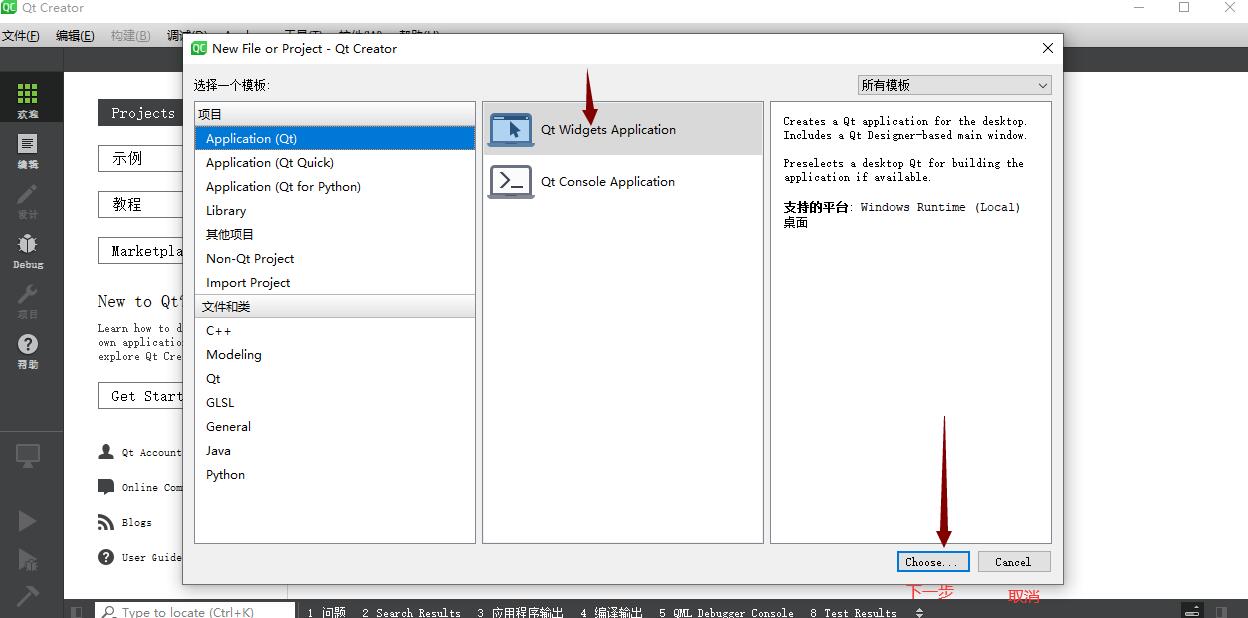Open the 3 应用程序输出 pane

[x=520, y=612]
